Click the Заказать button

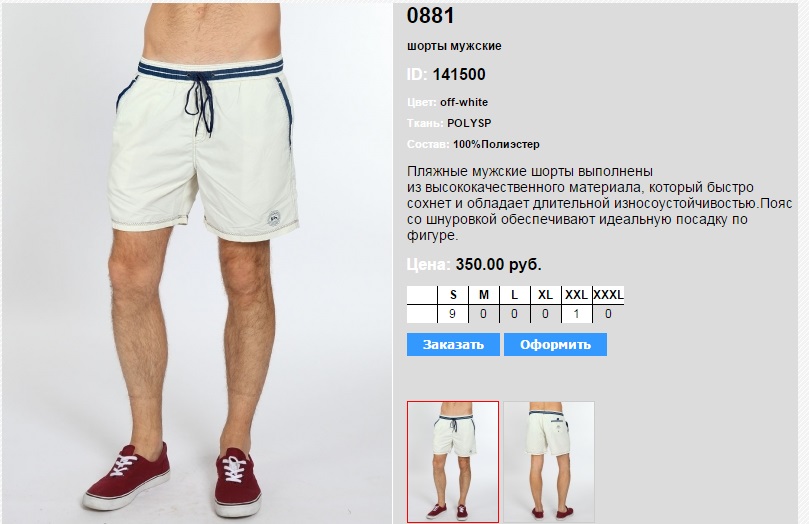click(453, 345)
